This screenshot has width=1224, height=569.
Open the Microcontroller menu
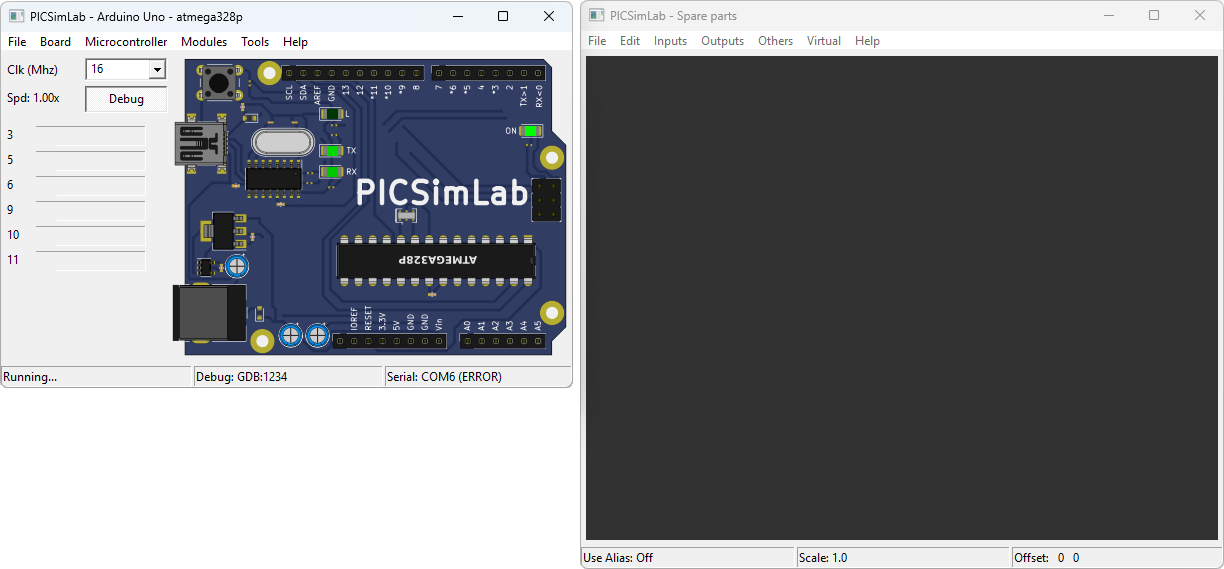click(x=126, y=42)
